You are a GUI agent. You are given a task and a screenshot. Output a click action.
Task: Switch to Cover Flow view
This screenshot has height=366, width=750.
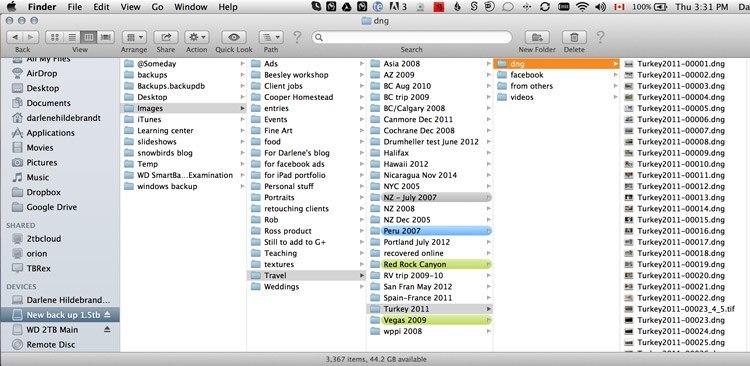click(106, 37)
